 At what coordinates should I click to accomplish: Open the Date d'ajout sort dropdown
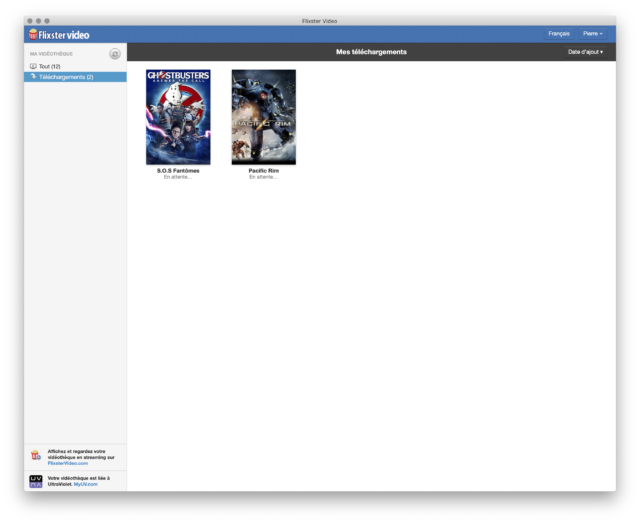pyautogui.click(x=585, y=52)
